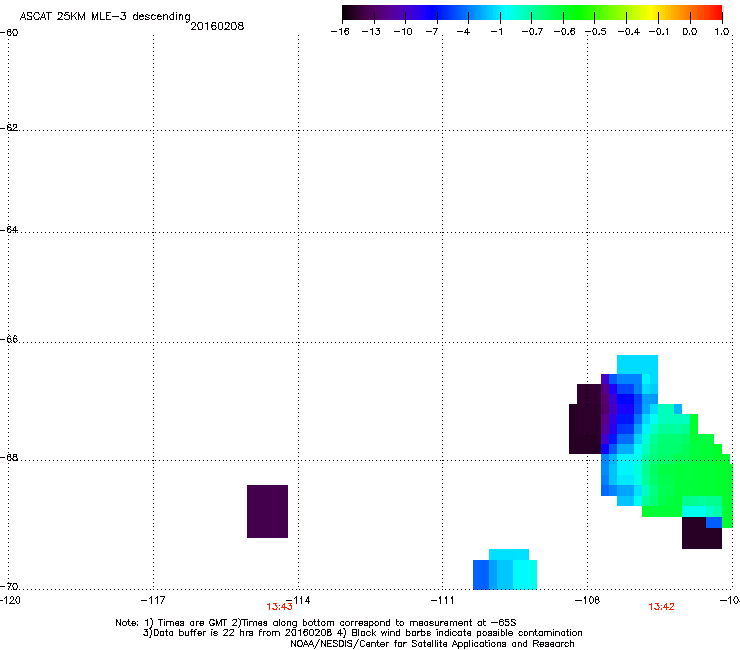Viewport: 740px width, 650px height.
Task: Click the -10 color bar label
Action: click(x=403, y=32)
